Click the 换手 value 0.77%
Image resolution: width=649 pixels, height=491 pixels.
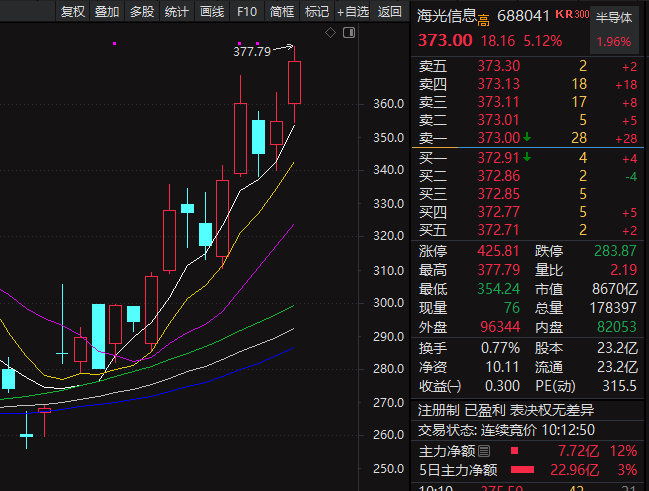tap(500, 349)
